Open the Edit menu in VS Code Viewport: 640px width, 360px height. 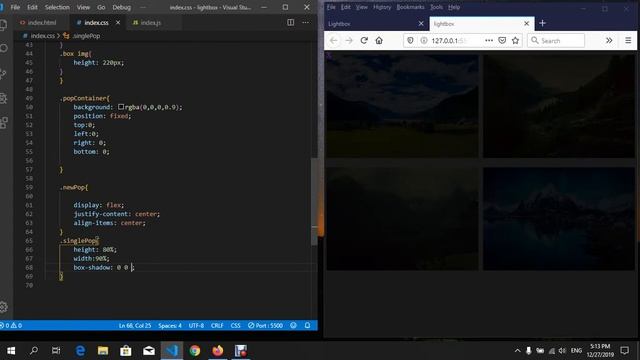pyautogui.click(x=32, y=7)
